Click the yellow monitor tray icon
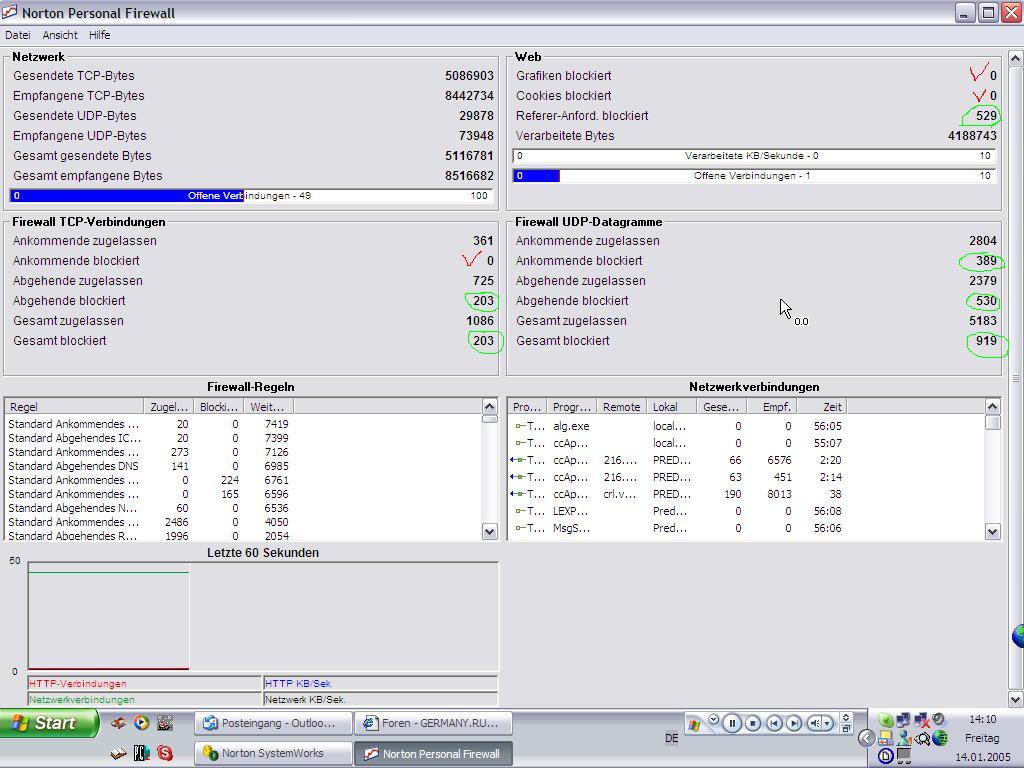This screenshot has height=768, width=1024. pos(886,739)
